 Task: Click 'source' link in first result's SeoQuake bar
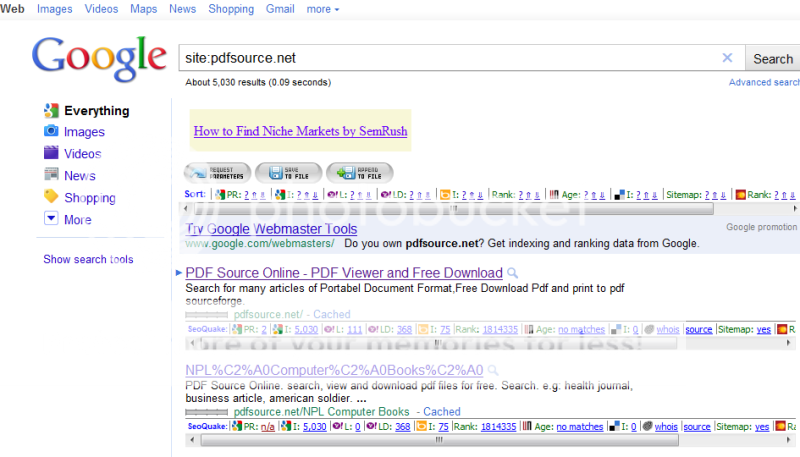click(698, 329)
